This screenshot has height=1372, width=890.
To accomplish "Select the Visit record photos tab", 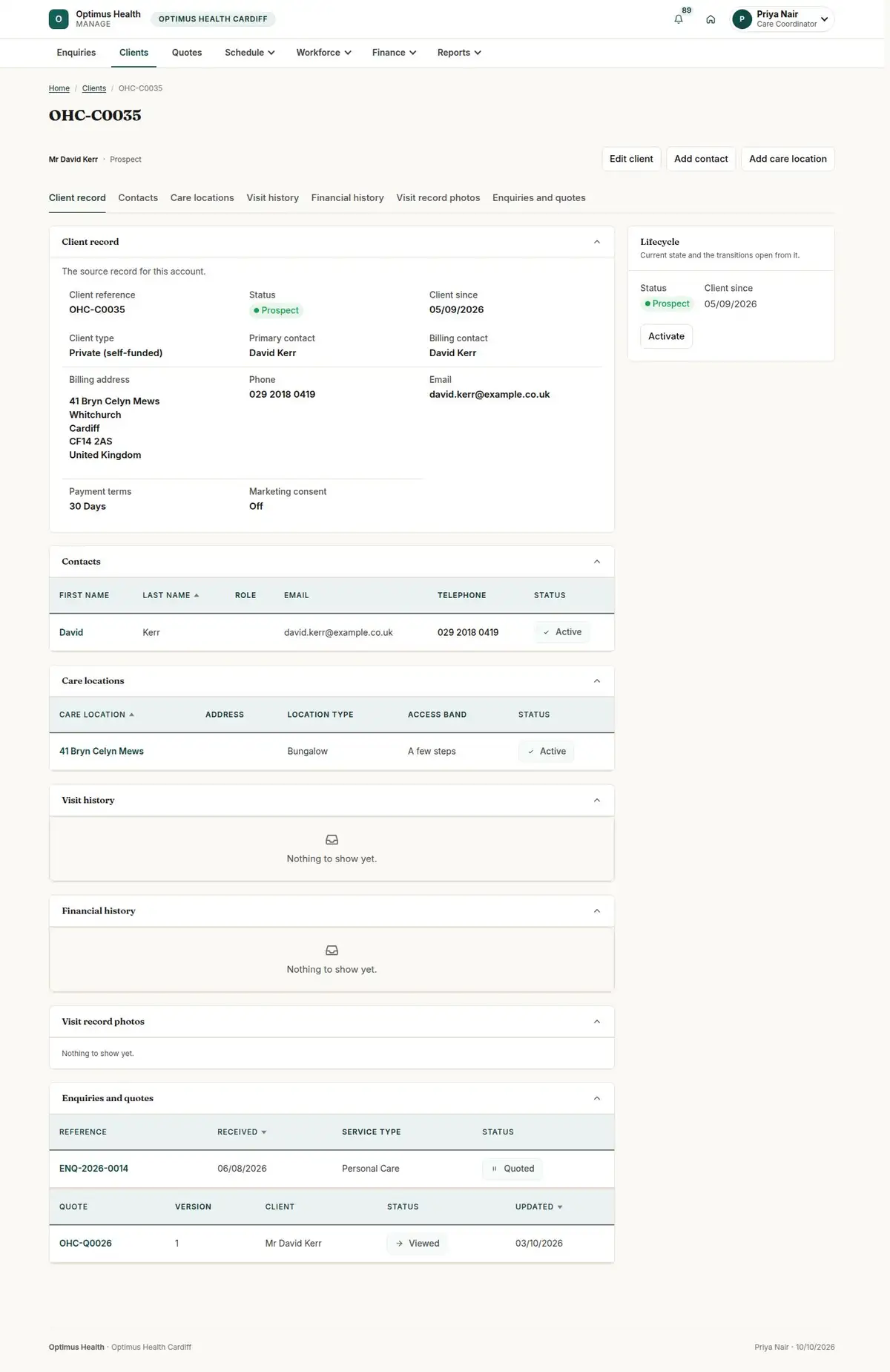I will 438,198.
